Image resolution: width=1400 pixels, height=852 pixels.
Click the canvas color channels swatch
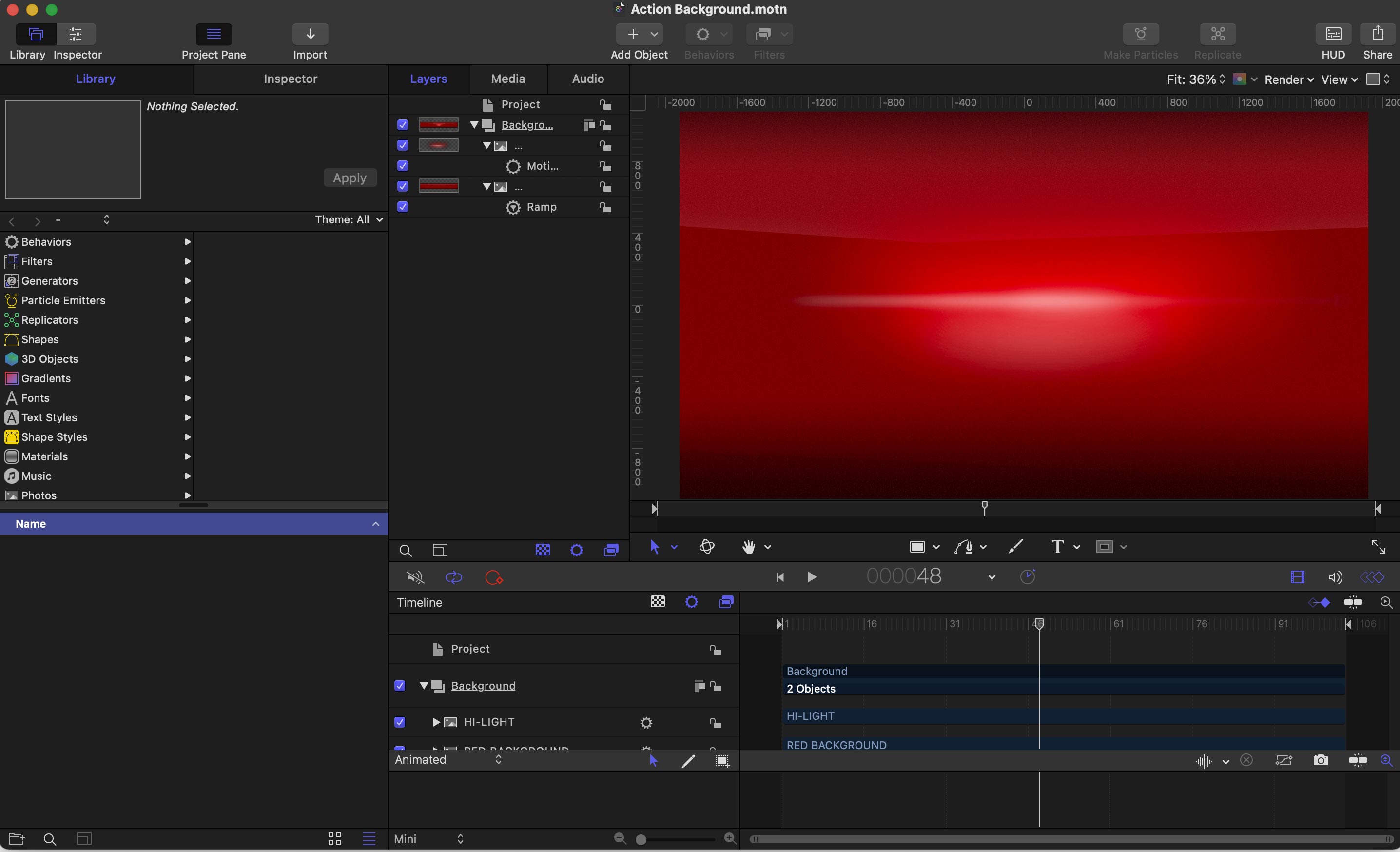[1239, 79]
